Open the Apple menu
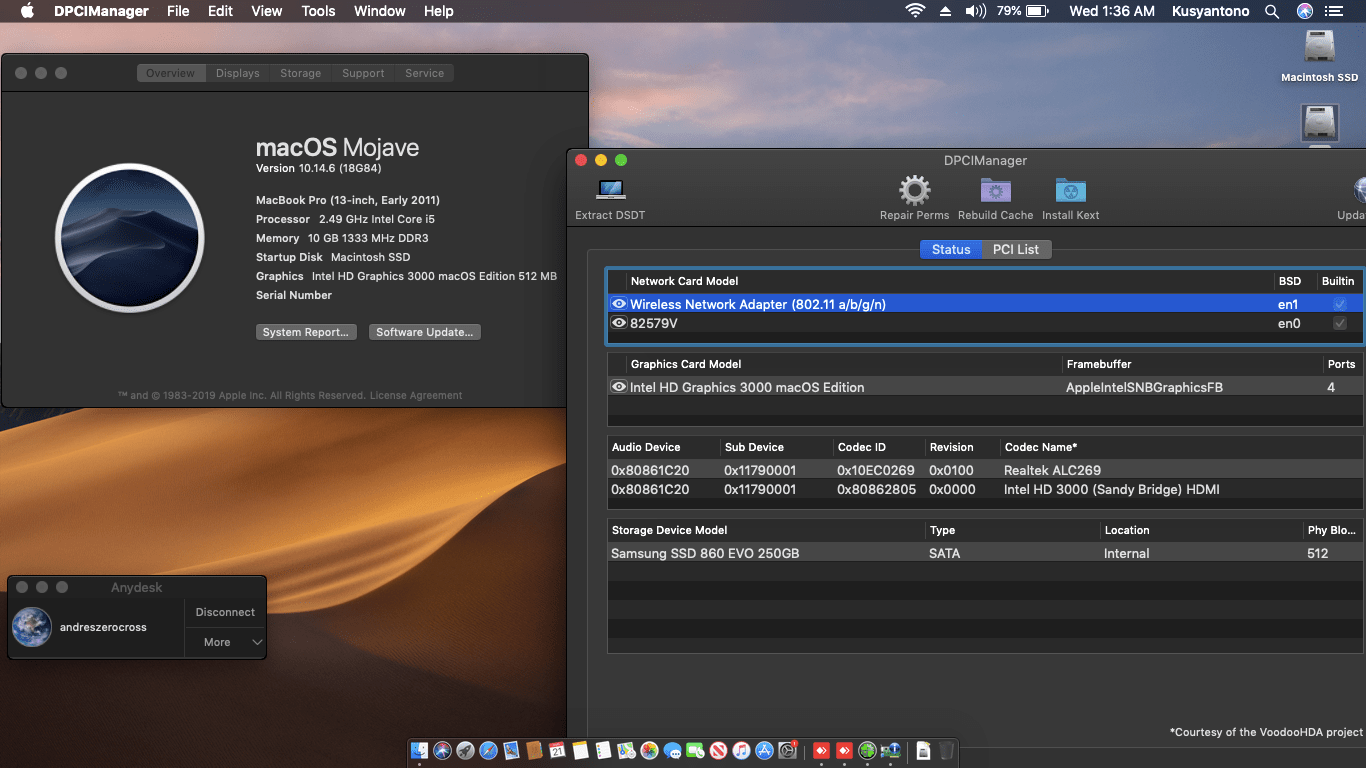The height and width of the screenshot is (768, 1366). tap(27, 11)
